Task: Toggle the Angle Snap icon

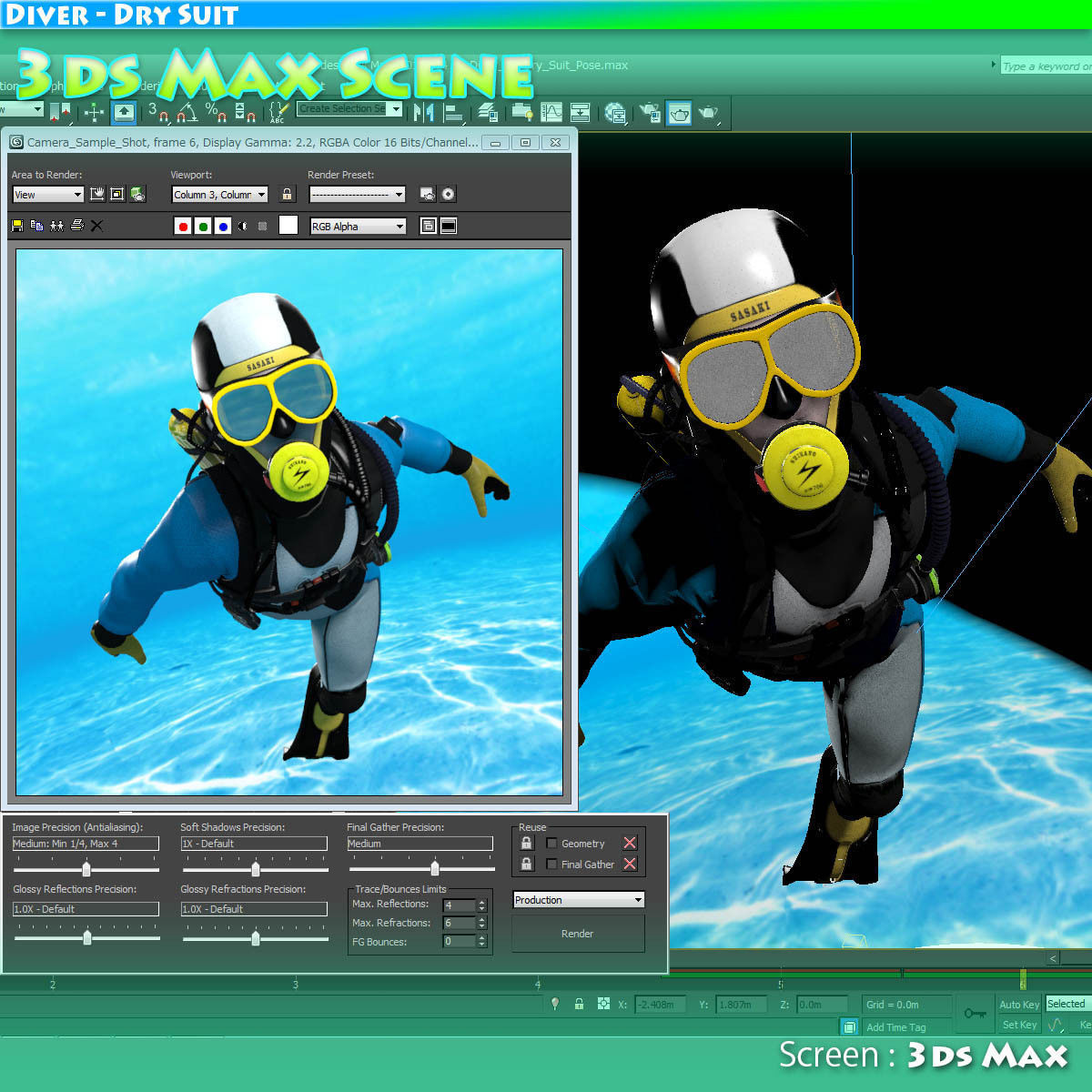Action: (187, 113)
